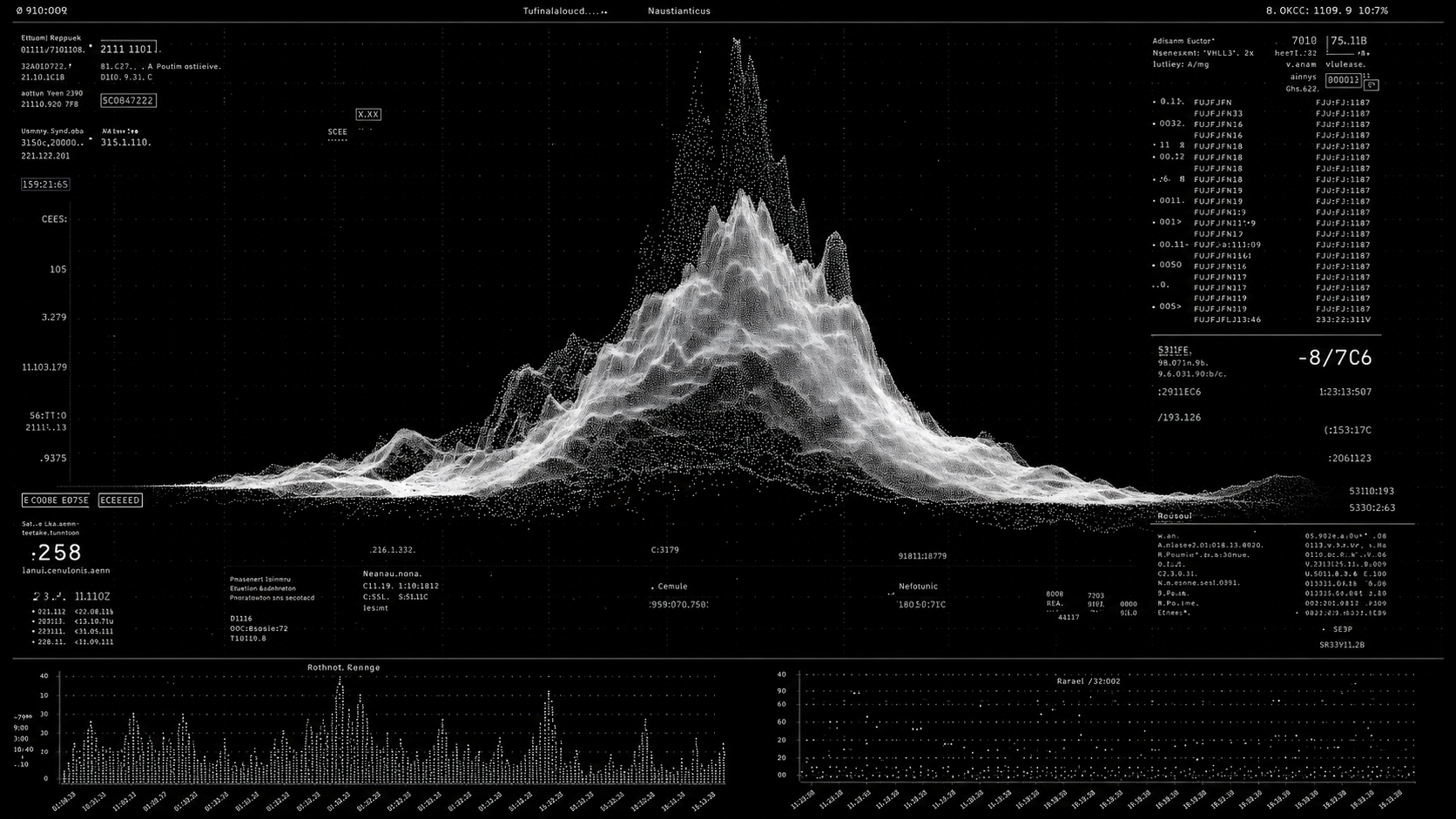
Task: Click the :959:070.750: value
Action: (x=679, y=604)
